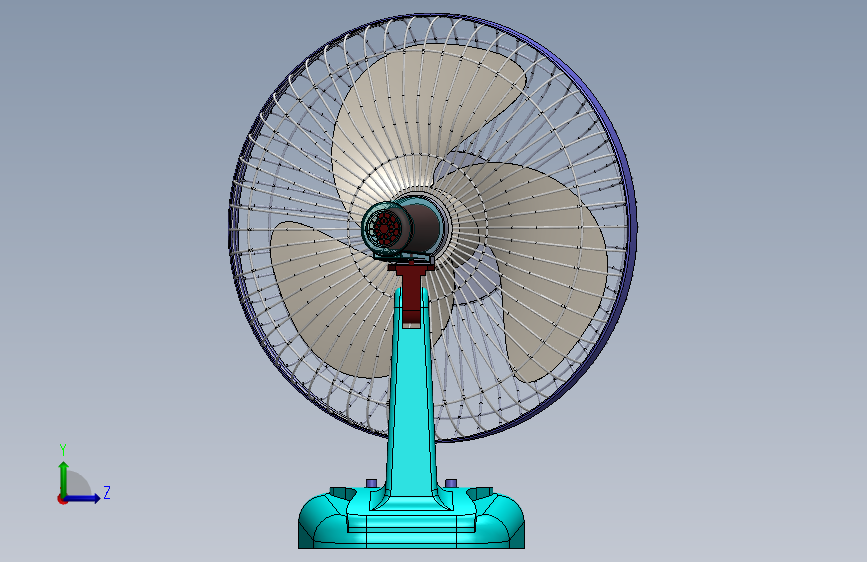Select the cyan fan base
The image size is (867, 562).
(x=411, y=518)
